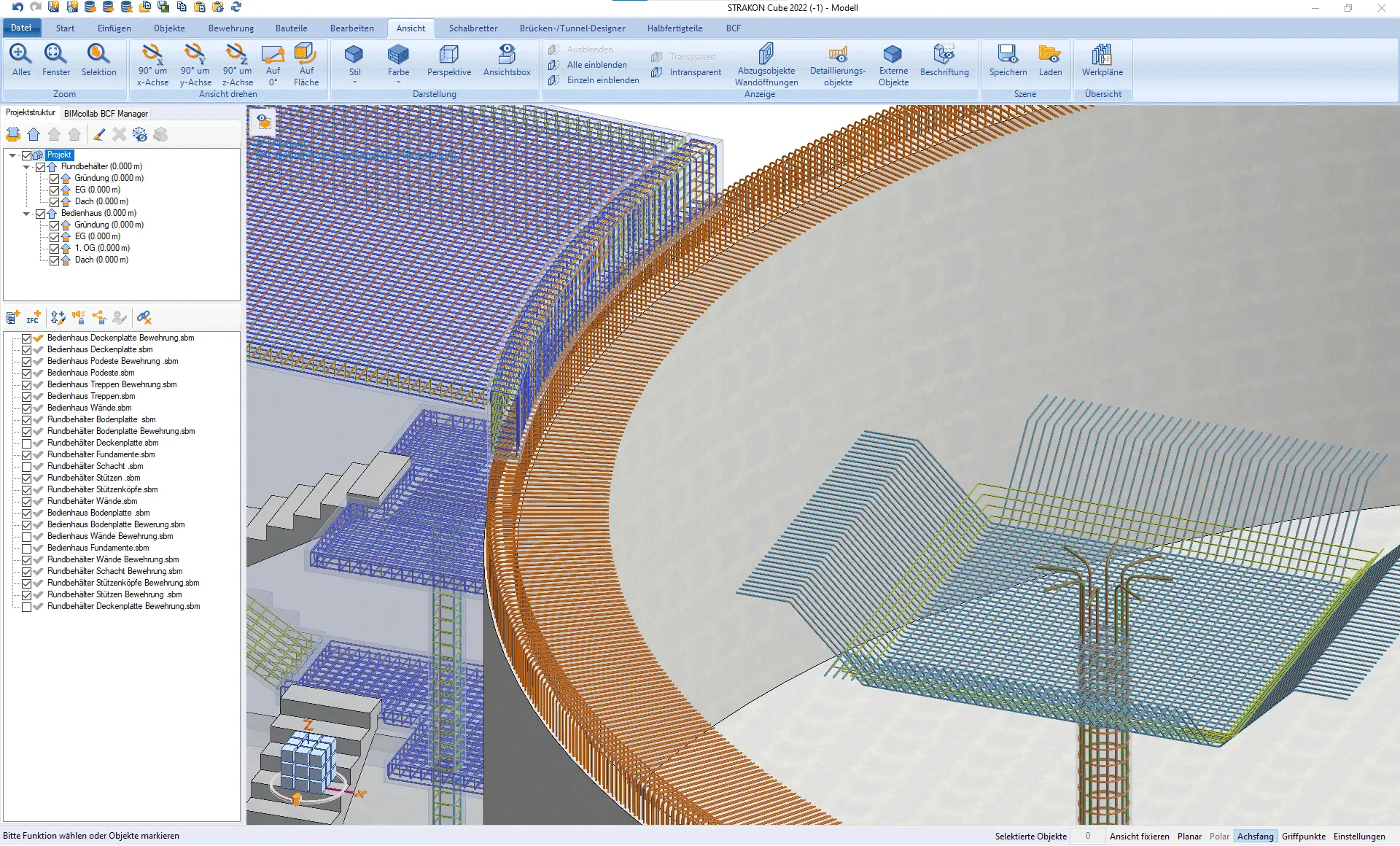Image resolution: width=1400 pixels, height=846 pixels.
Task: Rotate view 90° um x-Achse
Action: [x=152, y=64]
